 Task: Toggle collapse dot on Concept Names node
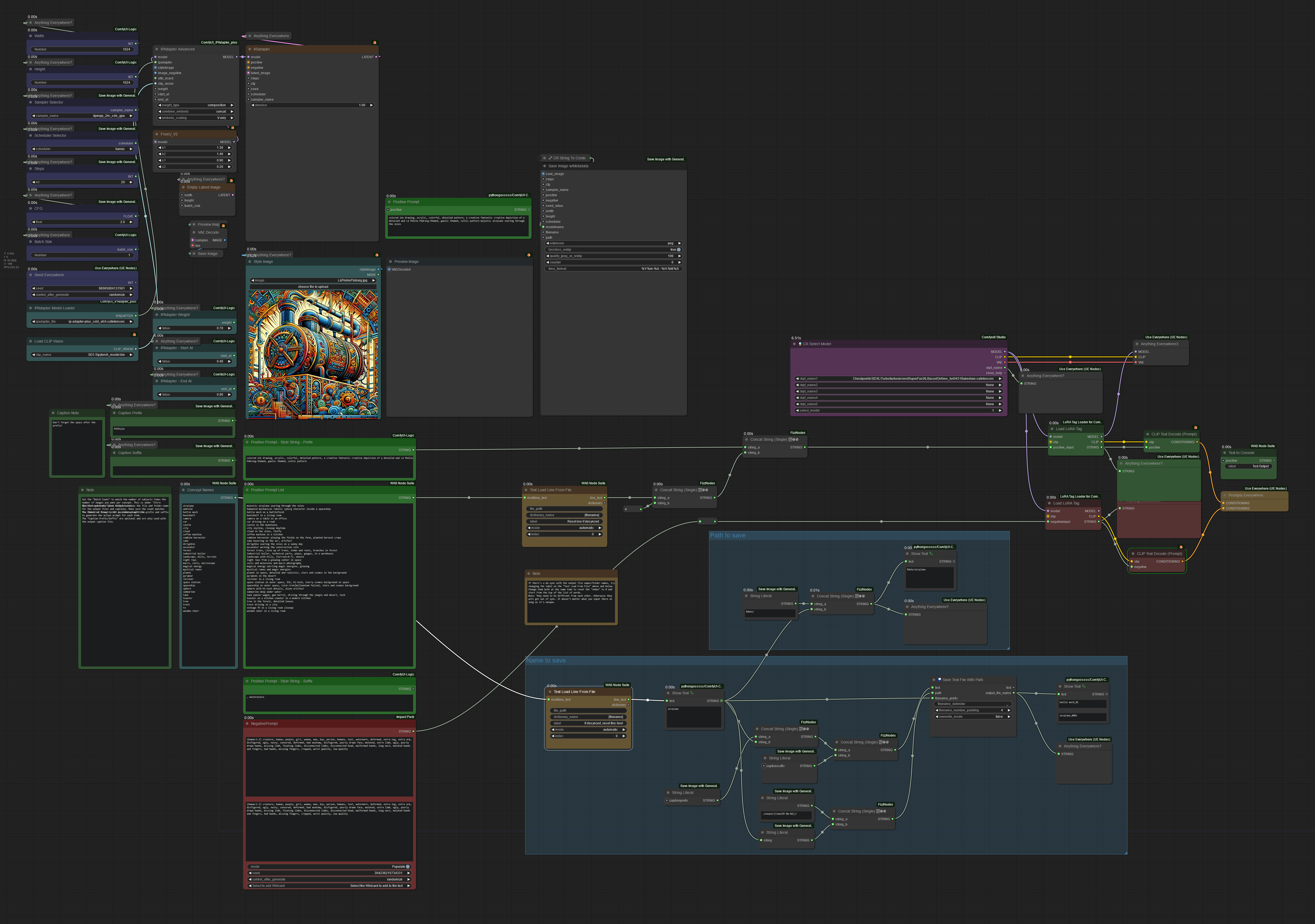point(184,490)
